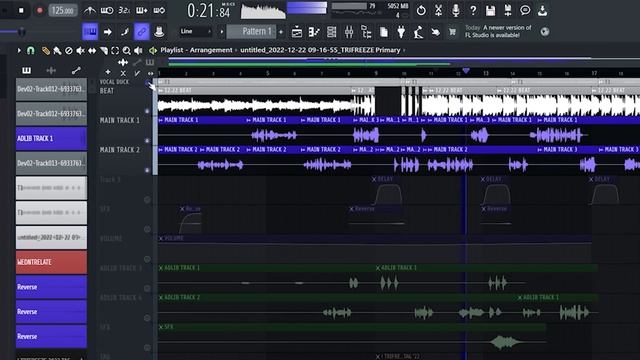Toggle the 3-2-1 countdown before recording
The height and width of the screenshot is (360, 640).
[x=124, y=10]
